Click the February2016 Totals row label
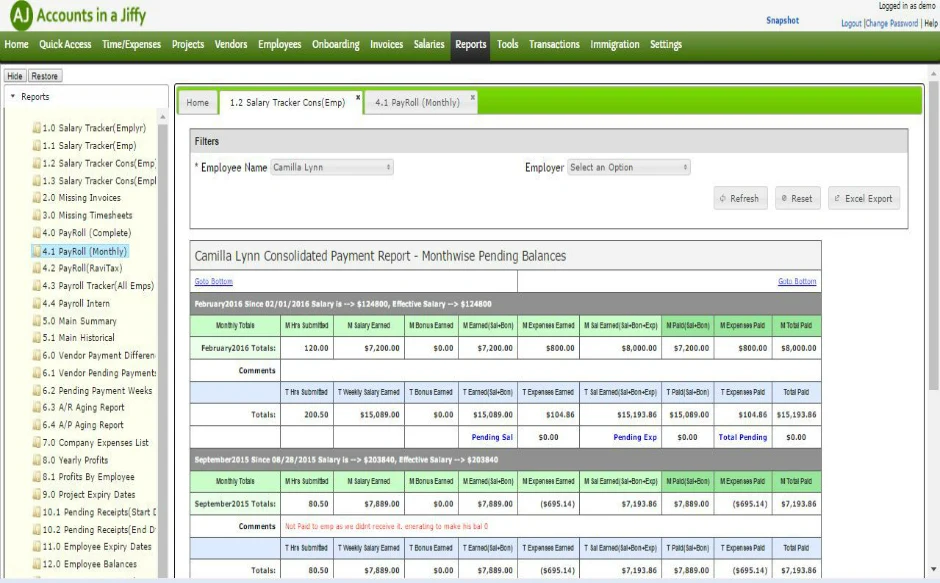This screenshot has height=583, width=940. [x=238, y=348]
